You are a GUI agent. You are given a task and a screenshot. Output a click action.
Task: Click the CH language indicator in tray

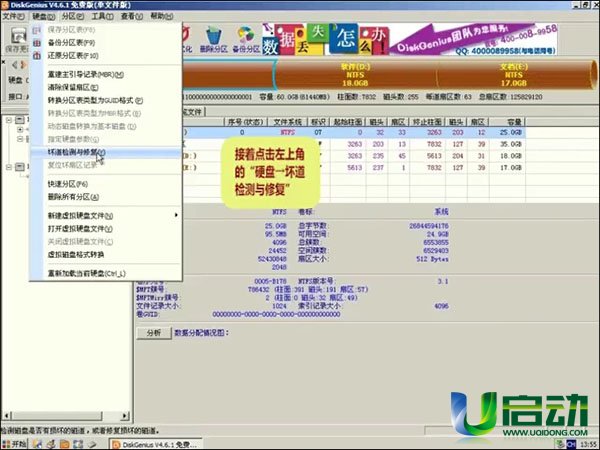click(571, 444)
